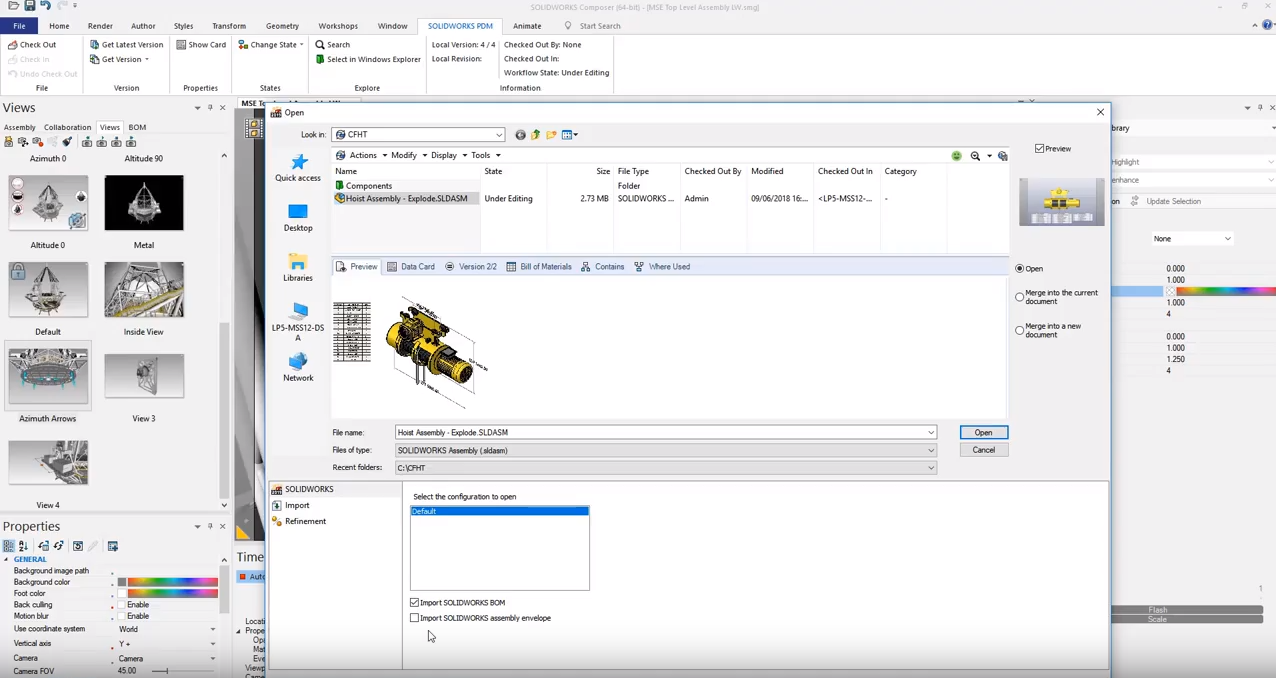Click paintbrush icon in Views toolbar
The height and width of the screenshot is (678, 1276).
point(67,142)
